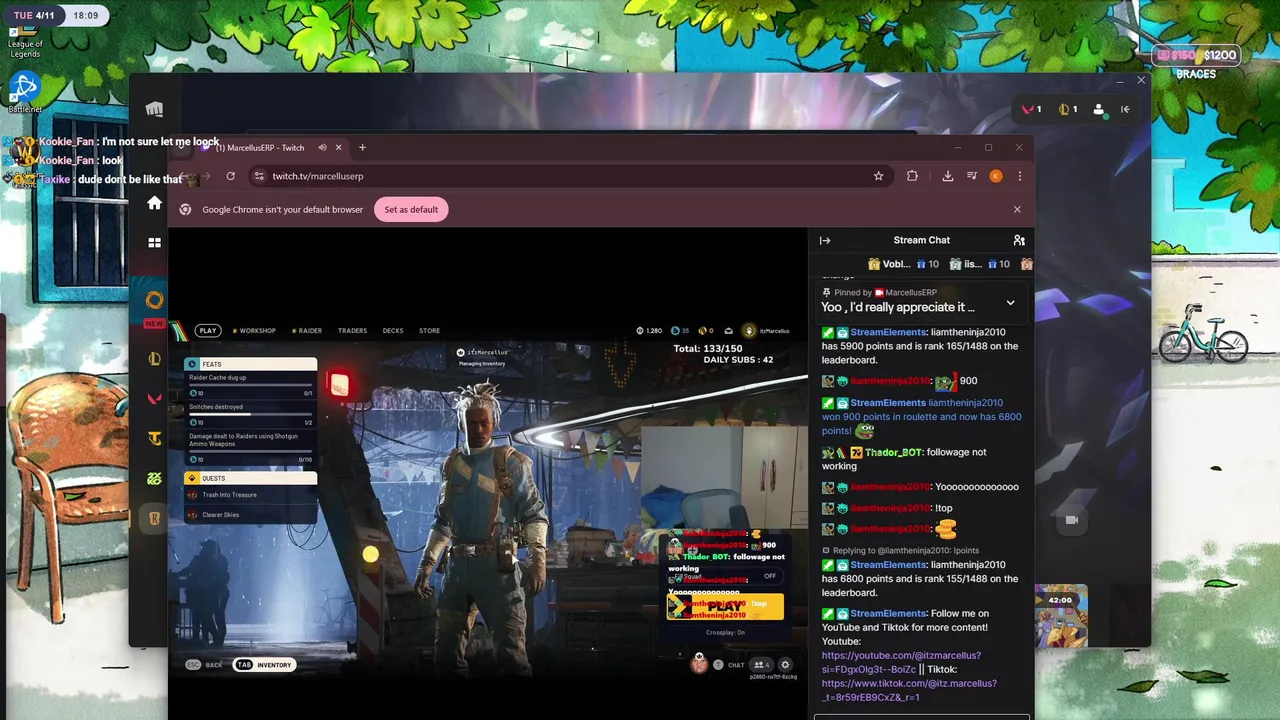This screenshot has height=720, width=1280.
Task: Open the TRADERS tab in game
Action: (x=352, y=330)
